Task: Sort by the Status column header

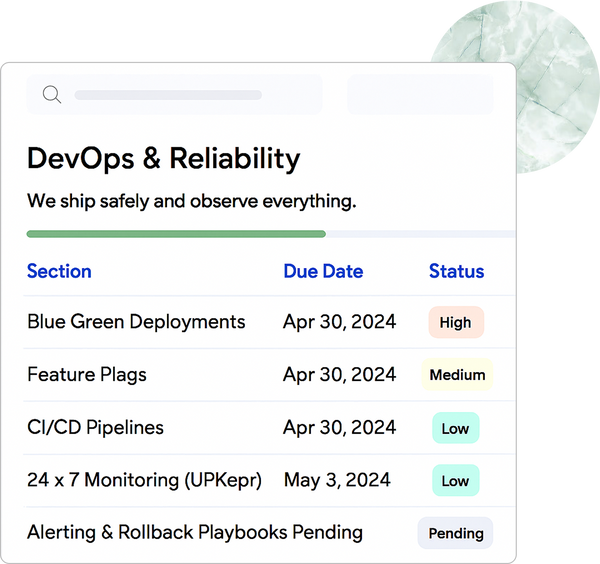Action: coord(456,271)
